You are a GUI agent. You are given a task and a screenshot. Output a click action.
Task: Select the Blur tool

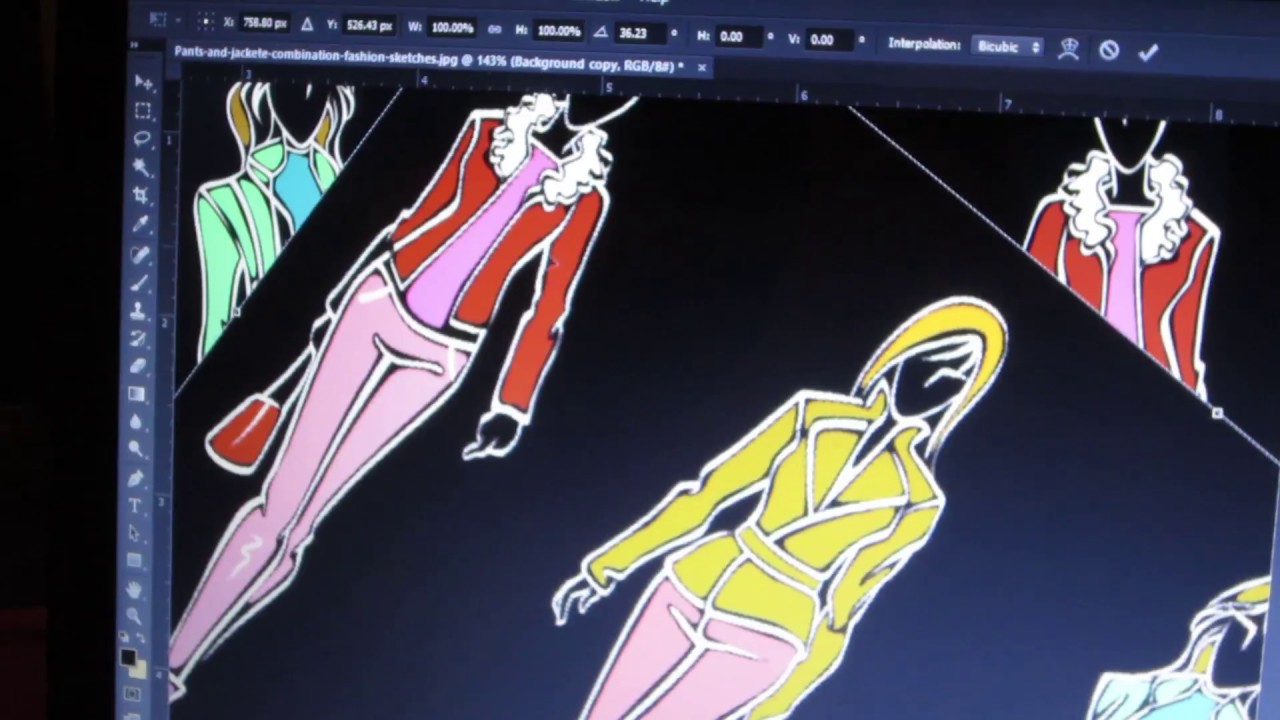[137, 422]
